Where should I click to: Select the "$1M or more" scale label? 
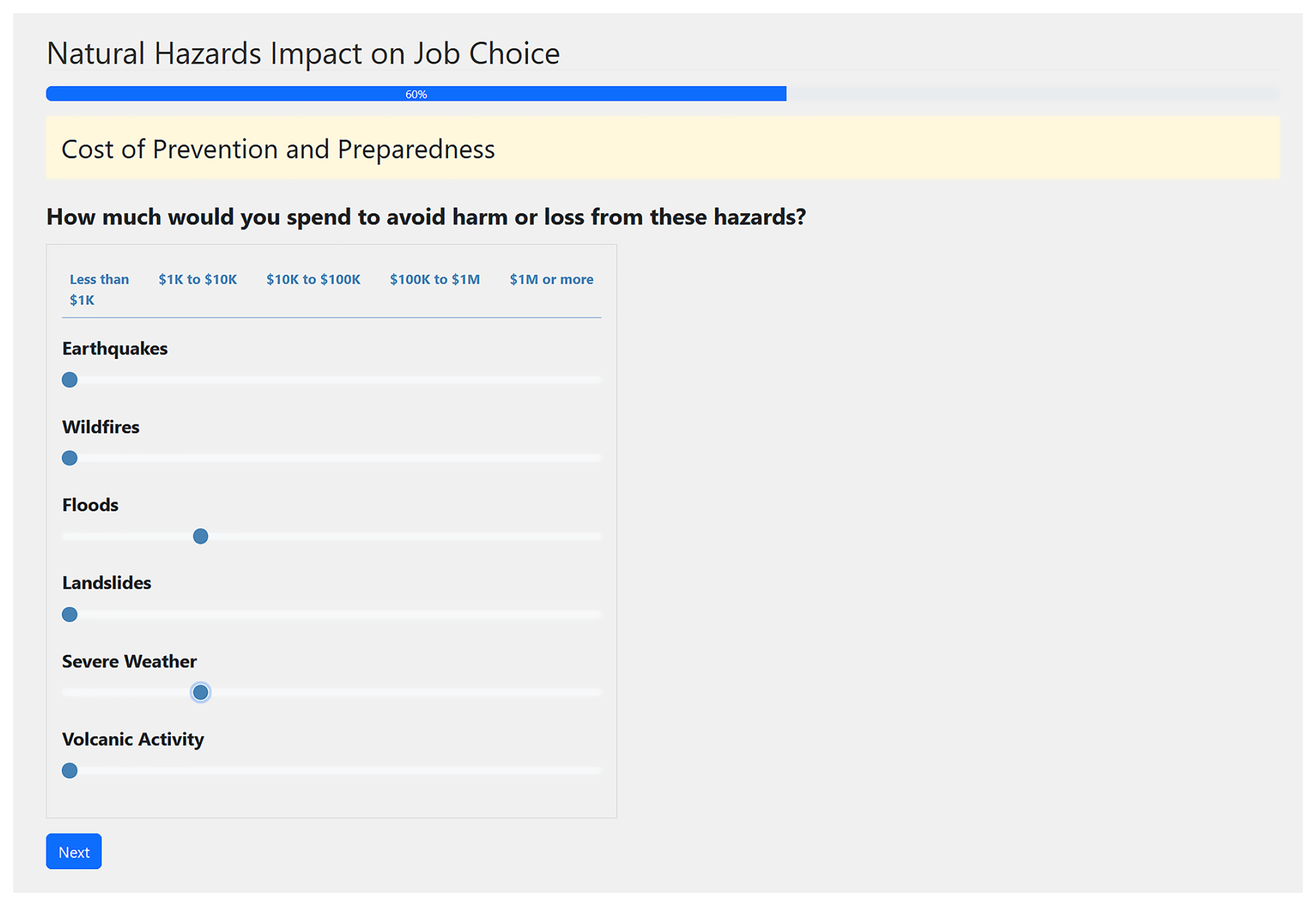551,280
